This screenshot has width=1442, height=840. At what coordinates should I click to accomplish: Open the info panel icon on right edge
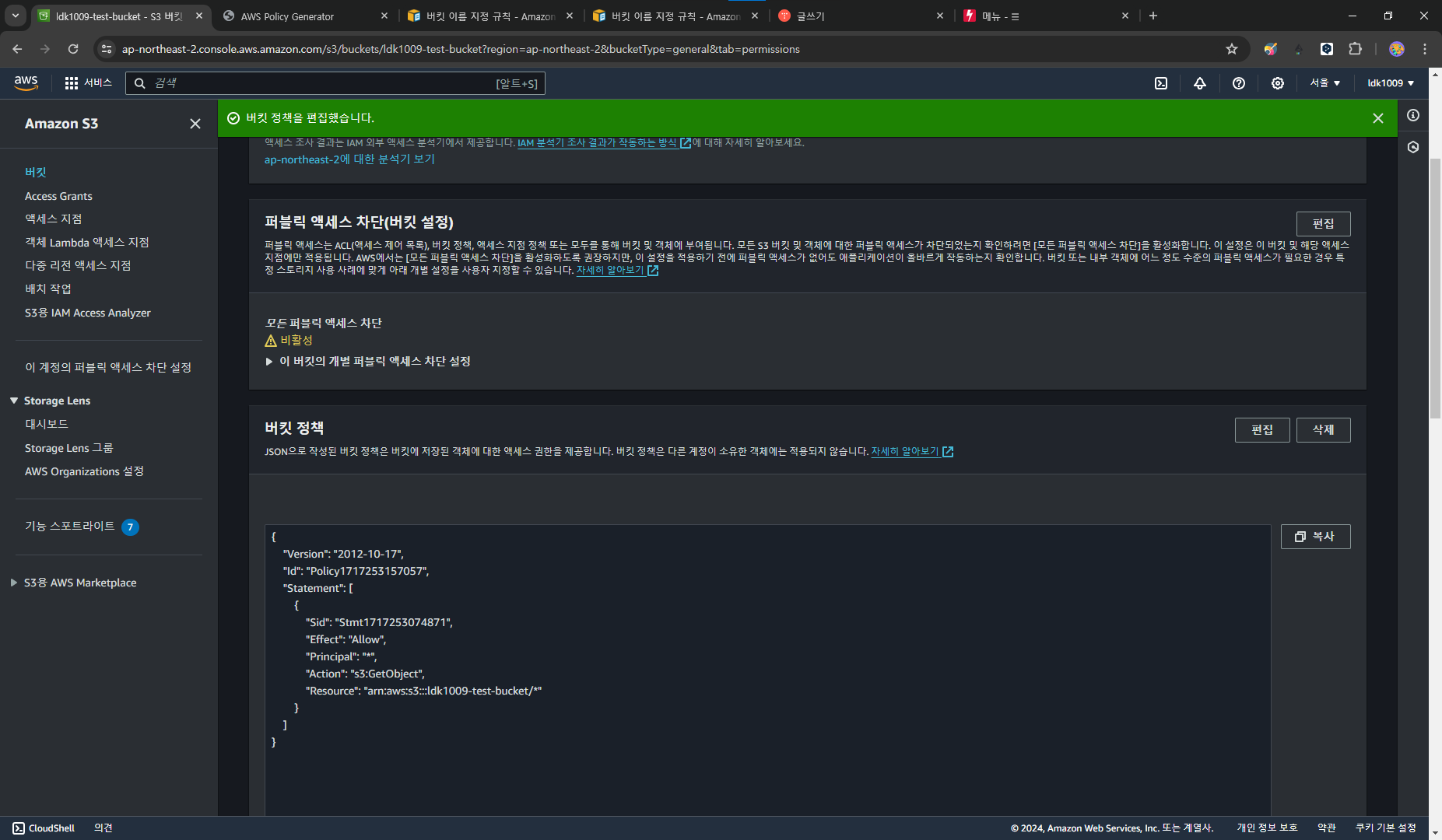[1413, 115]
